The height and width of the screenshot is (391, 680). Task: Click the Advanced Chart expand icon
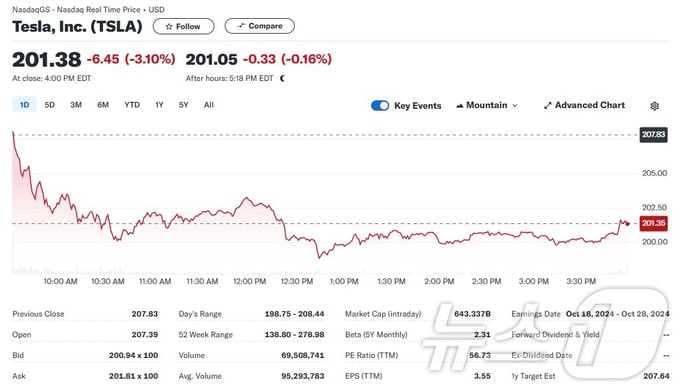tap(548, 105)
